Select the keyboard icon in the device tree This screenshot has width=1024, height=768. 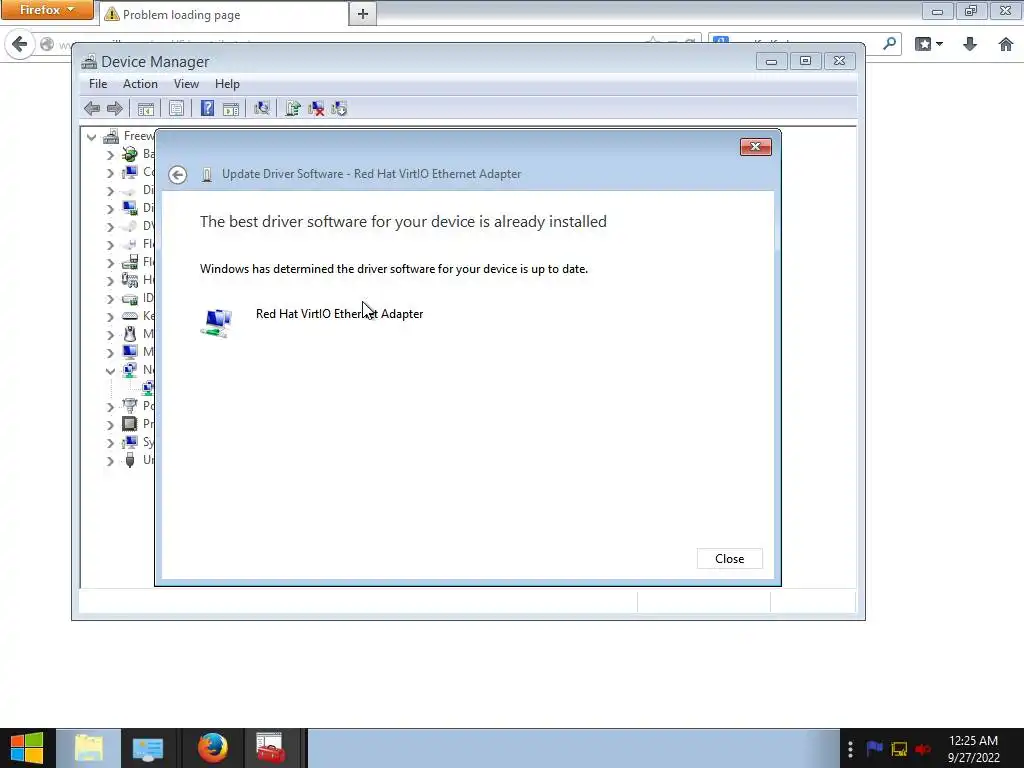coord(130,315)
